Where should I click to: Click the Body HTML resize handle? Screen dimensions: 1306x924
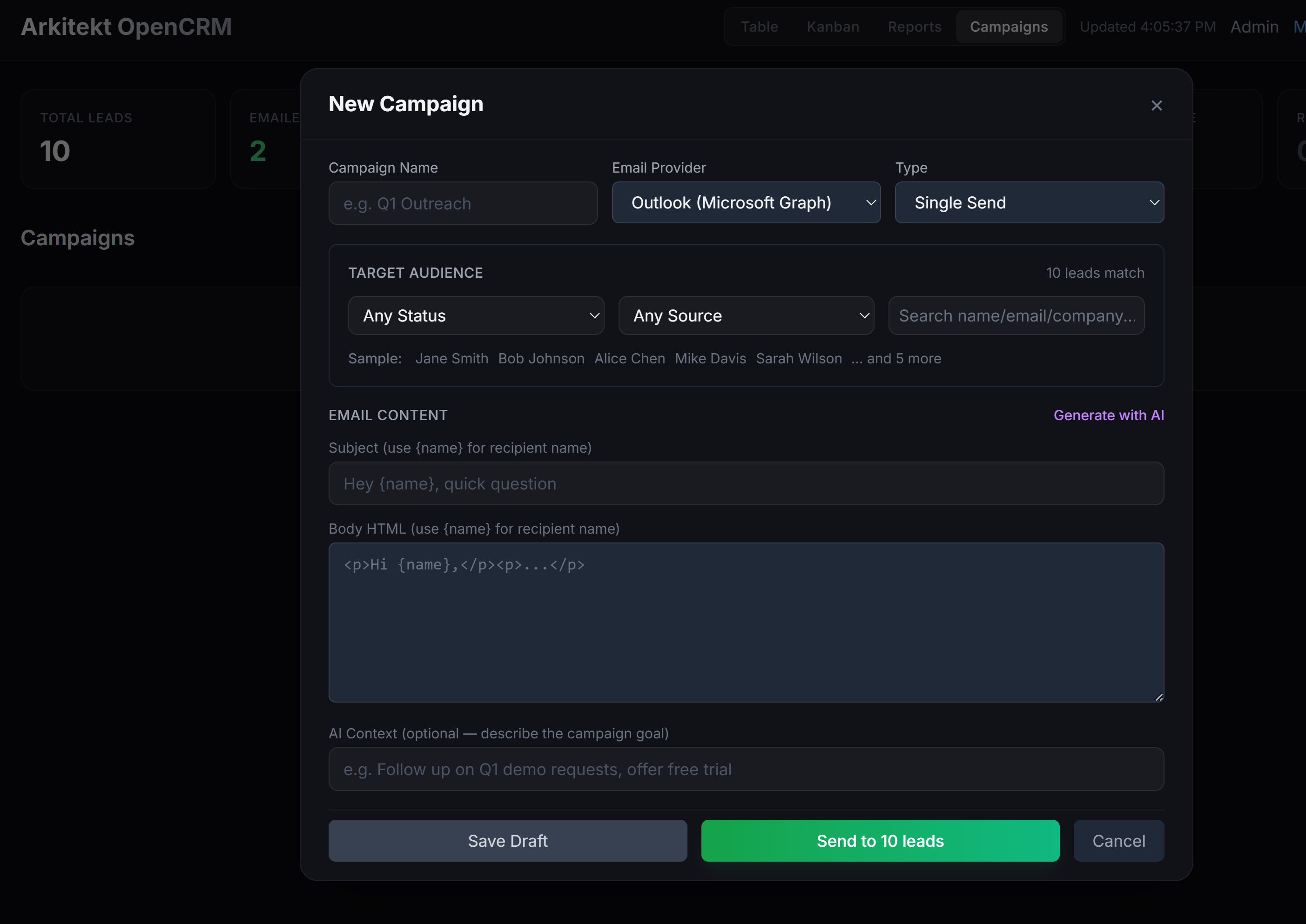click(1158, 696)
